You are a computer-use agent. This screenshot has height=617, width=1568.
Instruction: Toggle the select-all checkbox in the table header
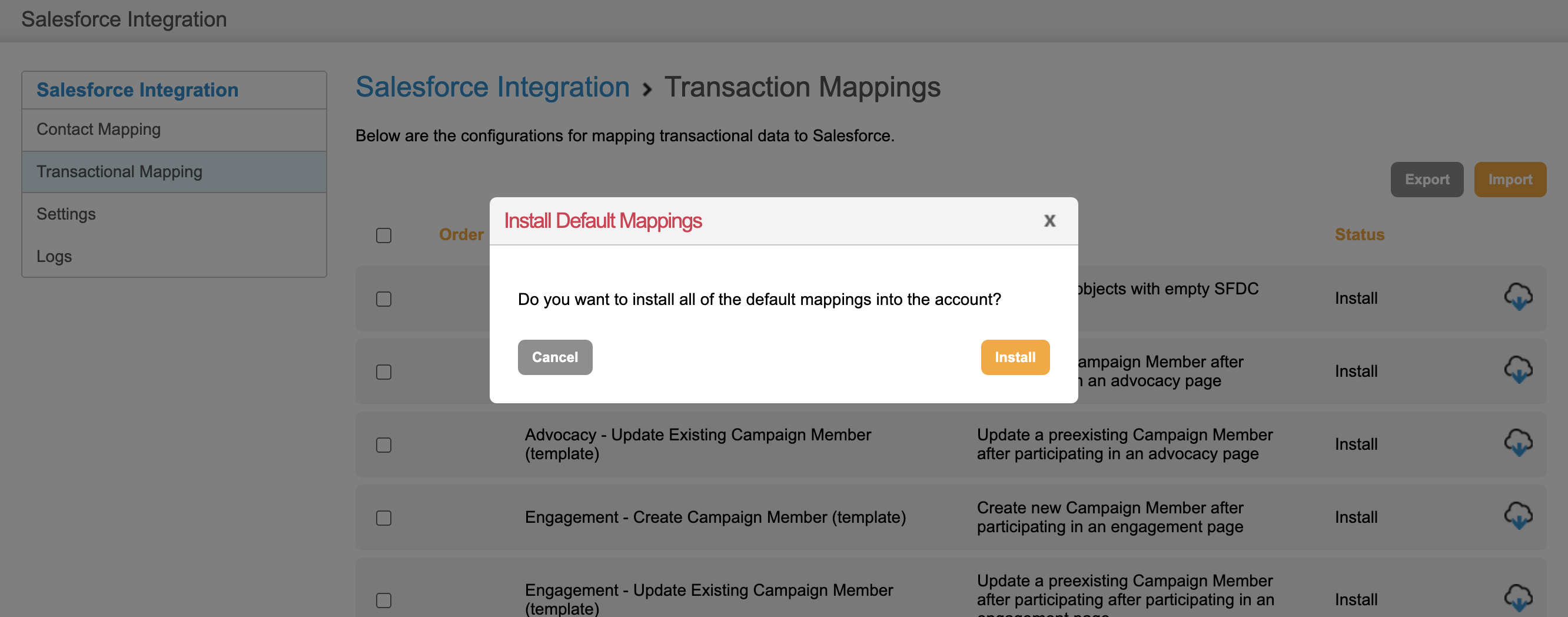tap(384, 234)
